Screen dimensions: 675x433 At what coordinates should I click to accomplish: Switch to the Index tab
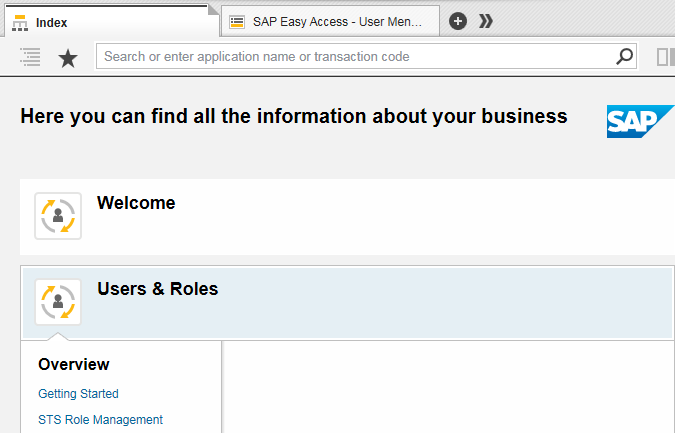click(110, 22)
